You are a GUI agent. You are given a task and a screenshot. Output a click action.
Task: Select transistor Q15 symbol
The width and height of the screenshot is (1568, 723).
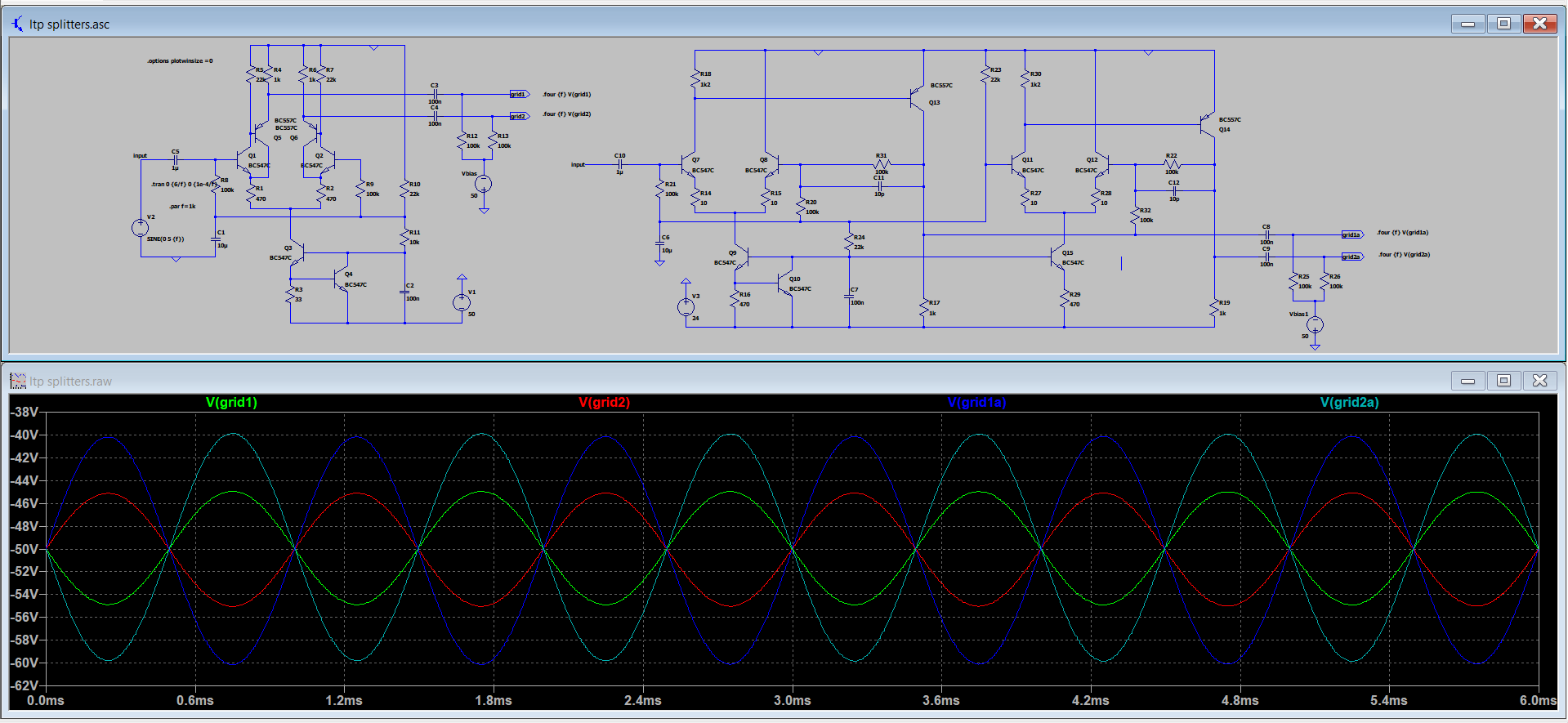tap(1057, 257)
